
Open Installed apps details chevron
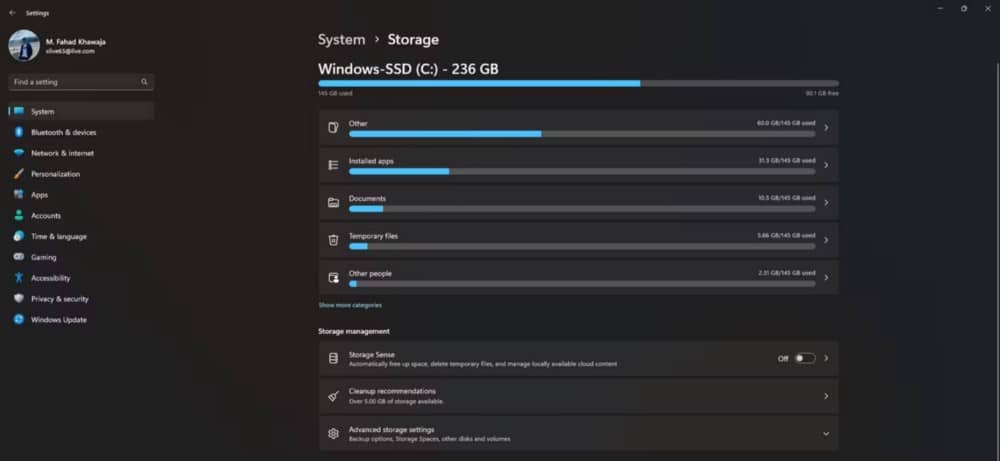(826, 165)
